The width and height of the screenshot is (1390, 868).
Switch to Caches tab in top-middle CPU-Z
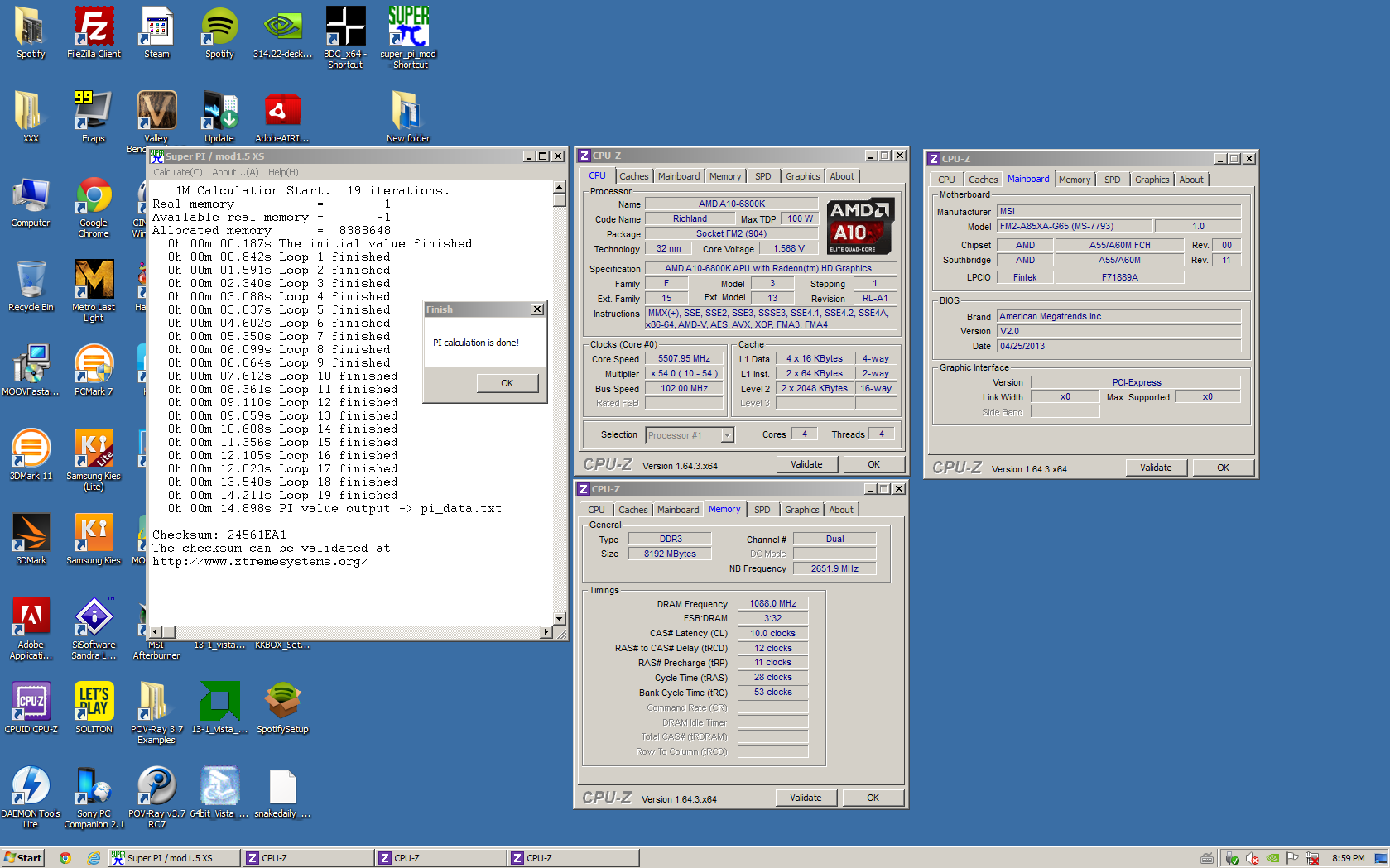634,176
